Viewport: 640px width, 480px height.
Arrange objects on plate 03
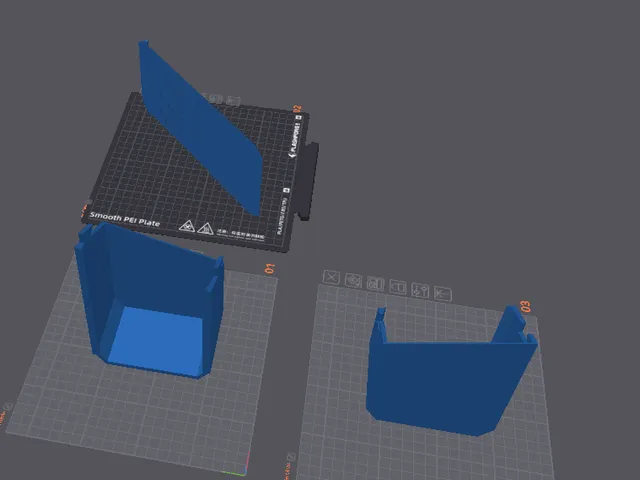point(376,284)
